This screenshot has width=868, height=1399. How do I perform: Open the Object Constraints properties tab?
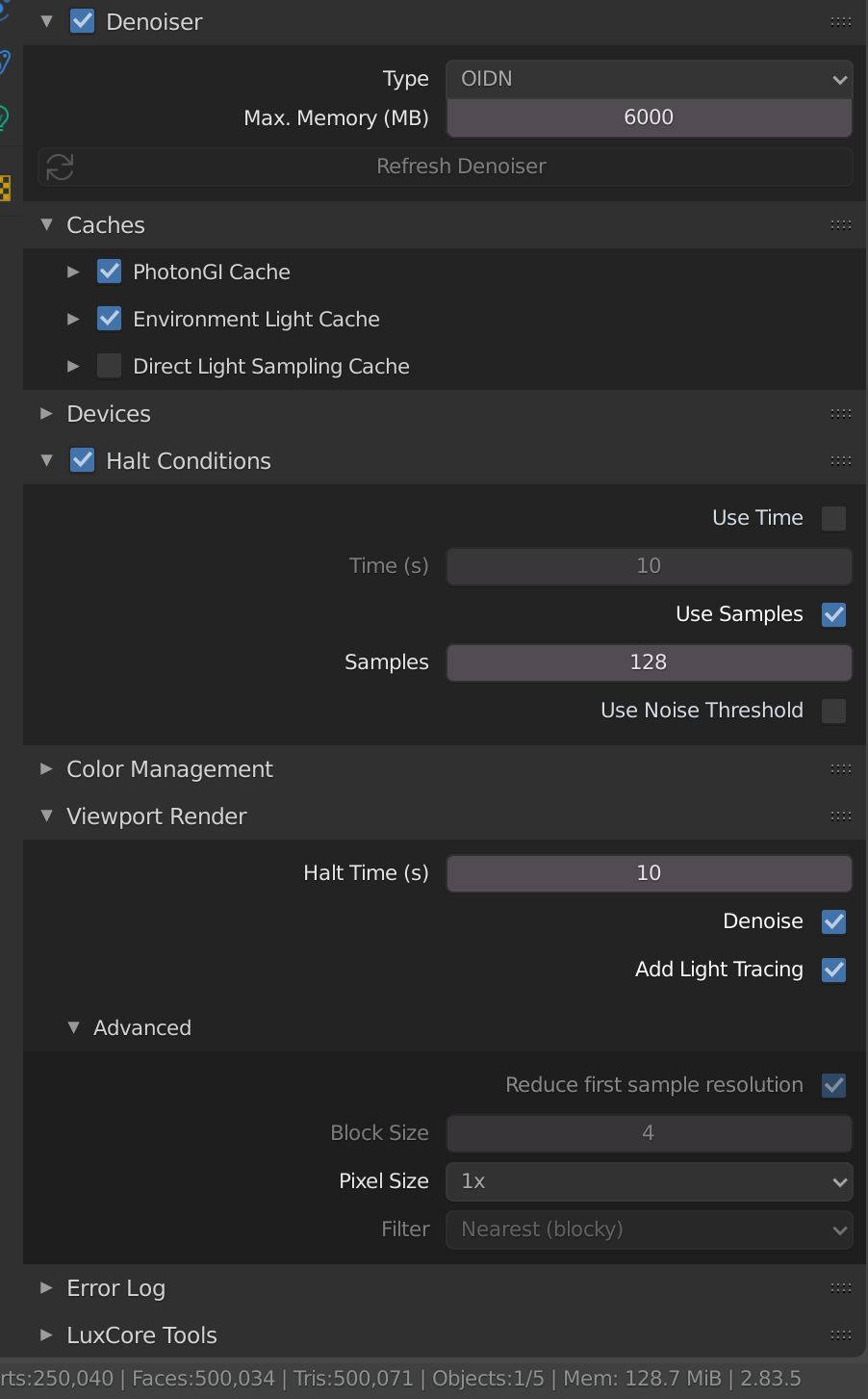[3, 63]
